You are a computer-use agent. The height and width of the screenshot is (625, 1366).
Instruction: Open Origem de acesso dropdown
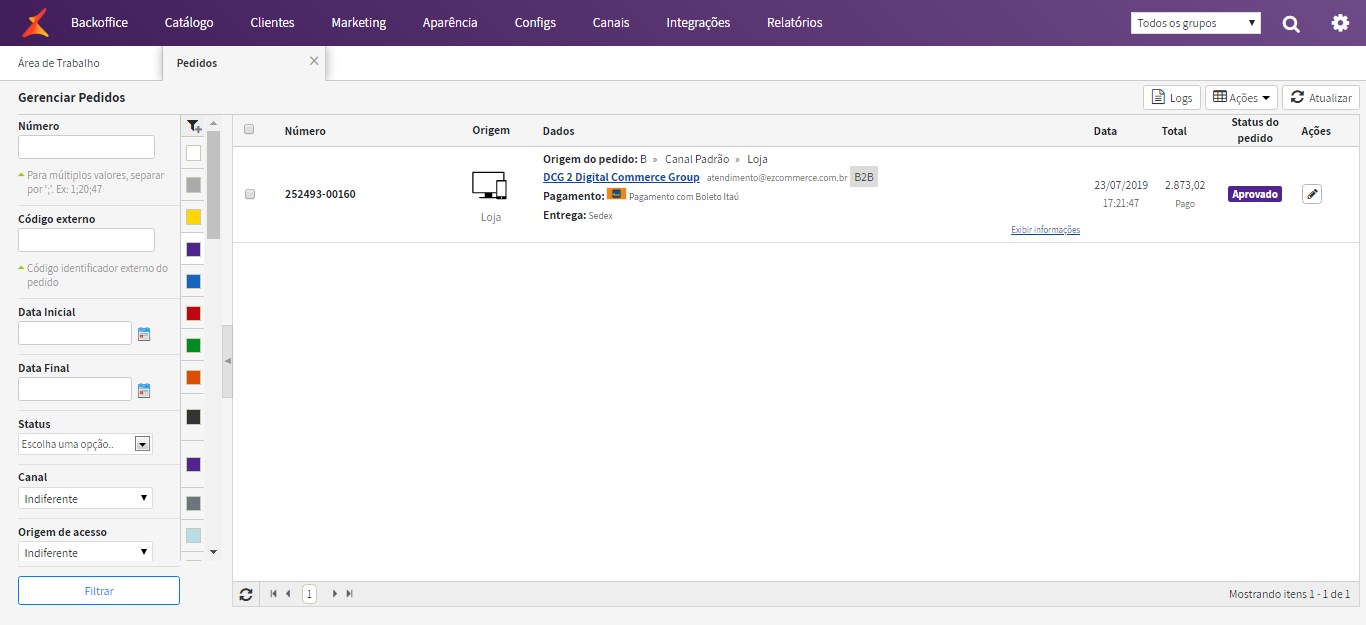tap(85, 552)
